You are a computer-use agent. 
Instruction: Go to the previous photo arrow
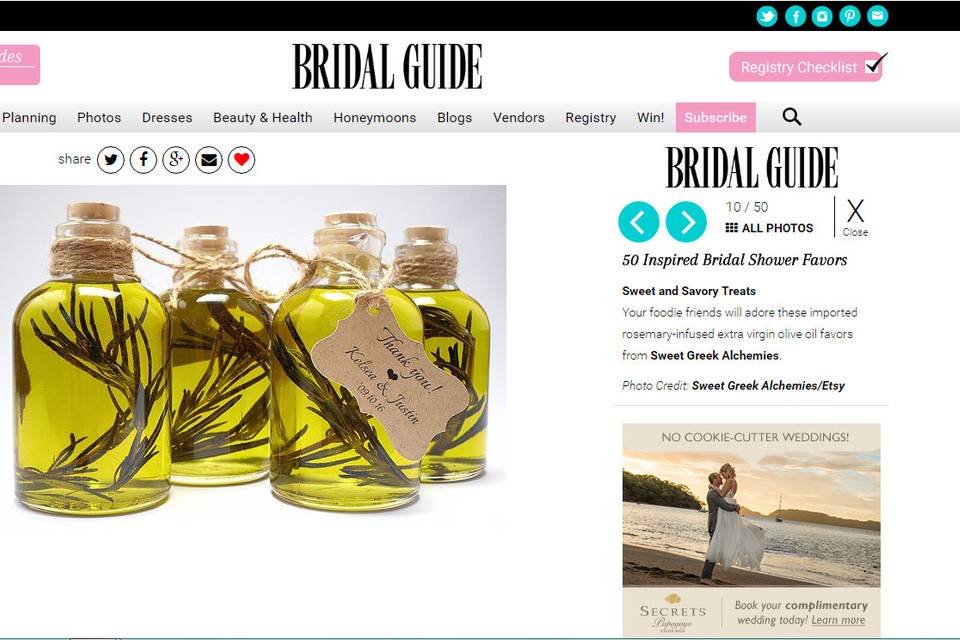639,222
